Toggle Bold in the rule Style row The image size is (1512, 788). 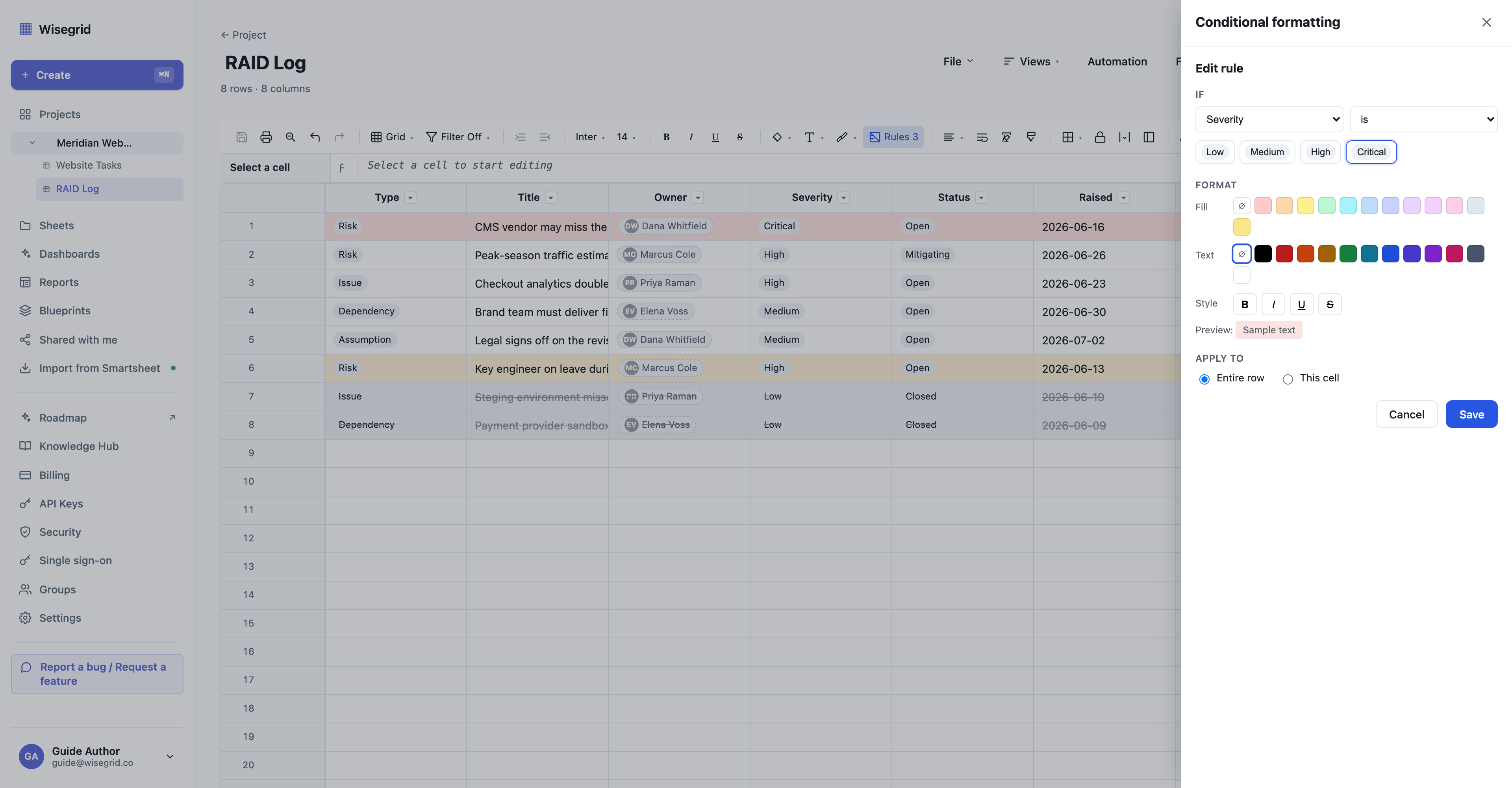[1244, 304]
